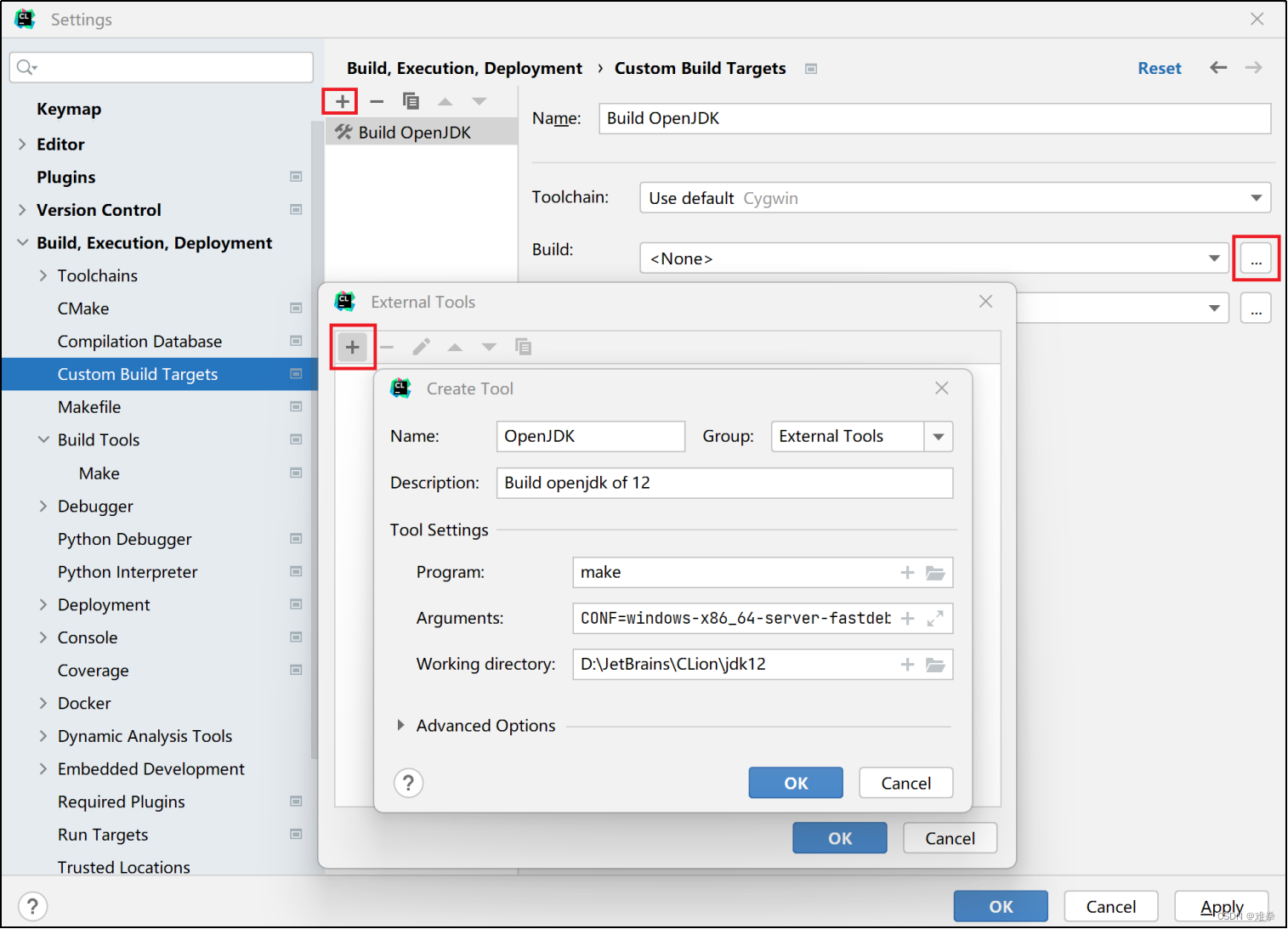Select Custom Build Targets tree item
The image size is (1288, 929).
[x=158, y=375]
